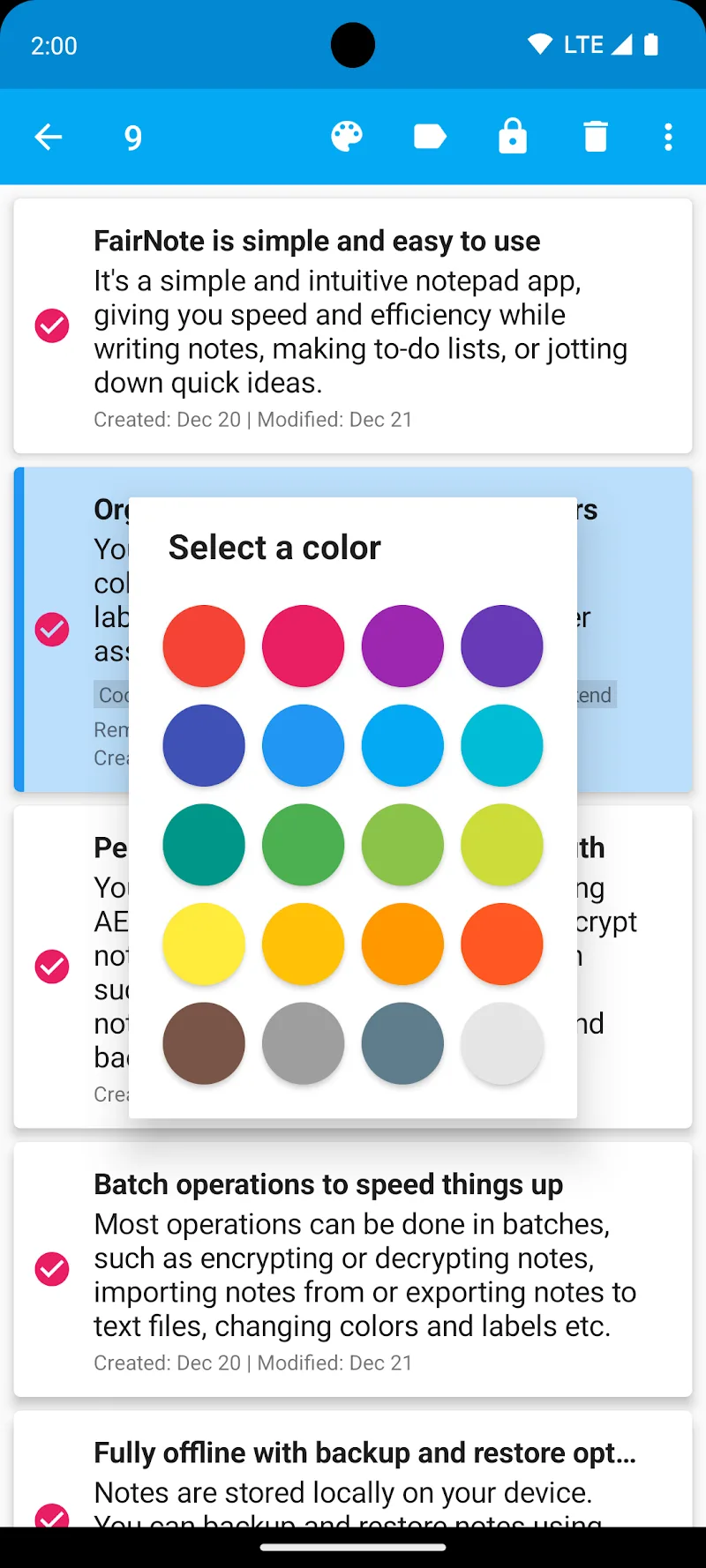This screenshot has height=1568, width=706.
Task: Tap the Batch operations note title
Action: [x=328, y=1184]
